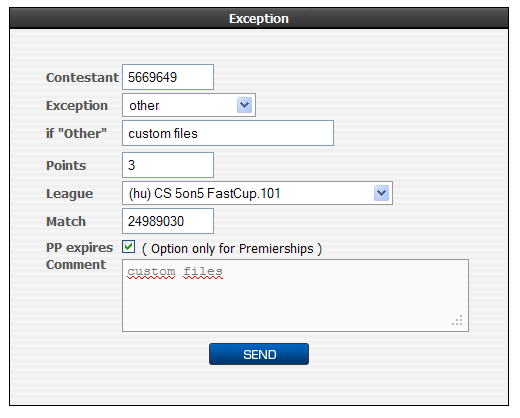Click the Exception dropdown arrow icon
Screen dimensions: 520x418
(x=244, y=105)
